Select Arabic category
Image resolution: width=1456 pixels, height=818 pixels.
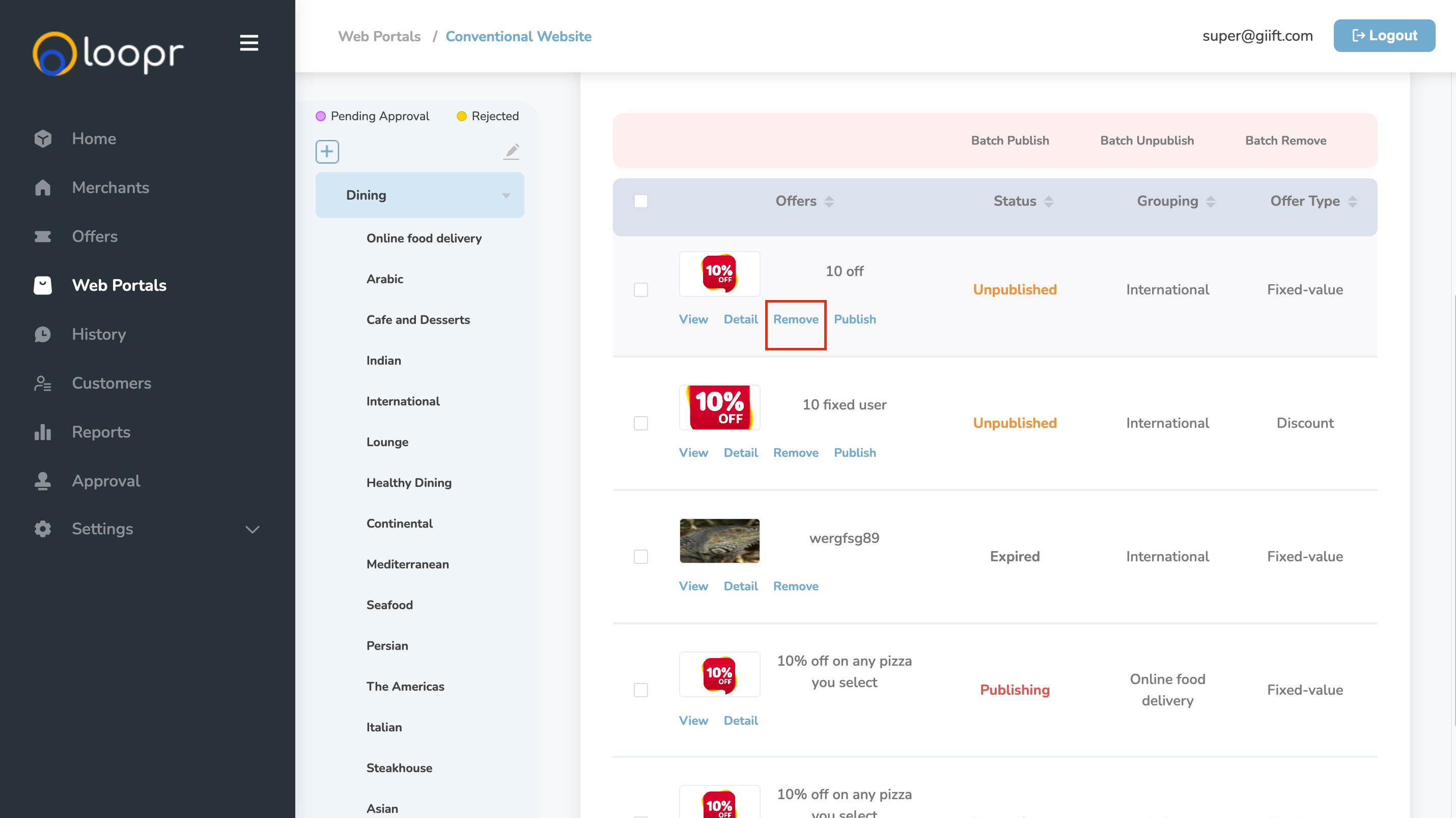[x=384, y=279]
